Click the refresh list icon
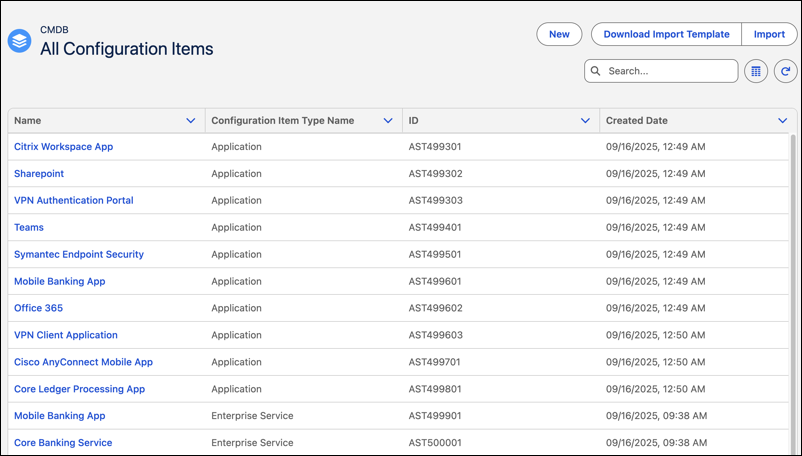 click(x=786, y=71)
